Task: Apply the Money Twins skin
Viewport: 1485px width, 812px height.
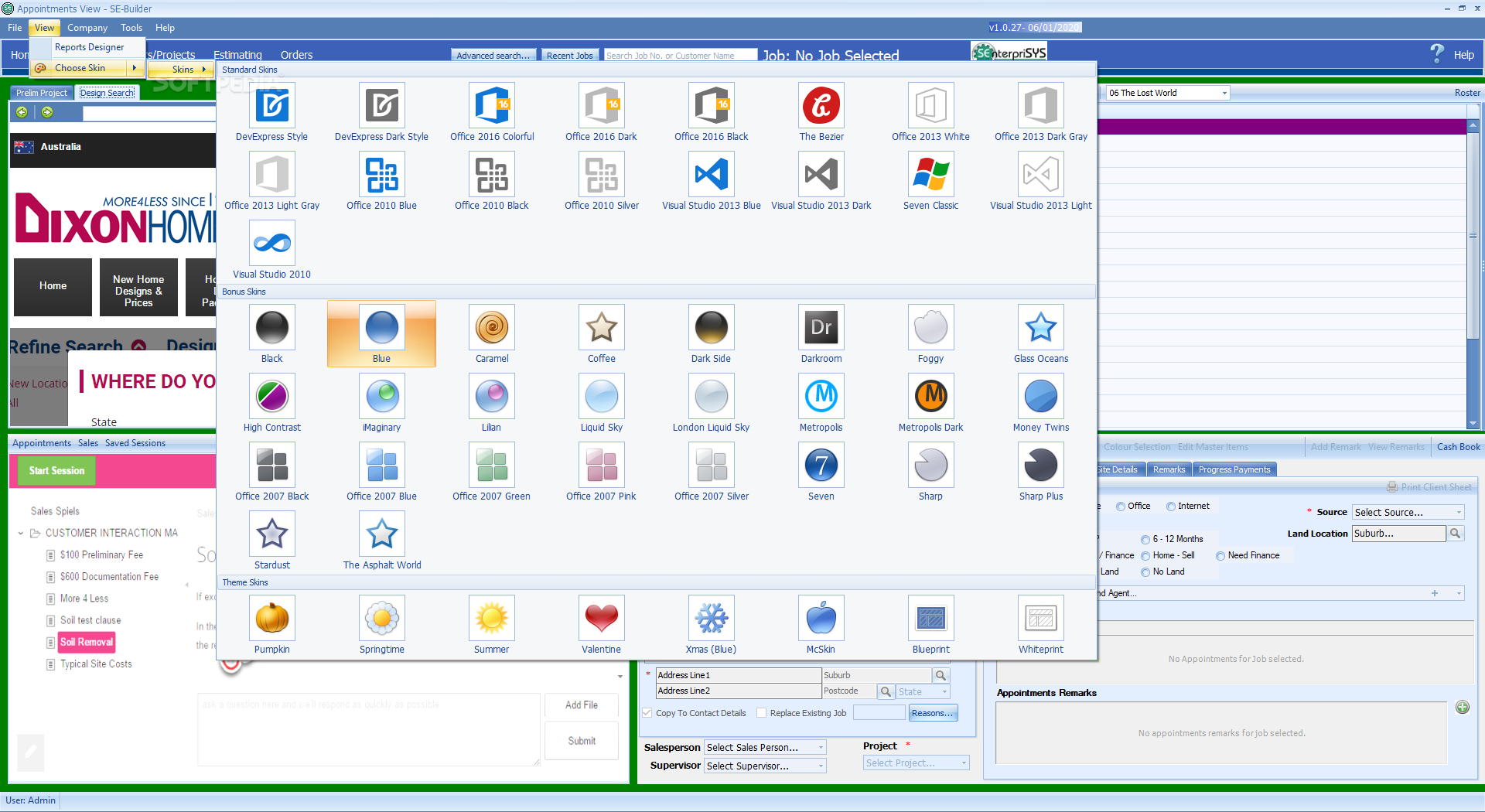Action: point(1041,397)
